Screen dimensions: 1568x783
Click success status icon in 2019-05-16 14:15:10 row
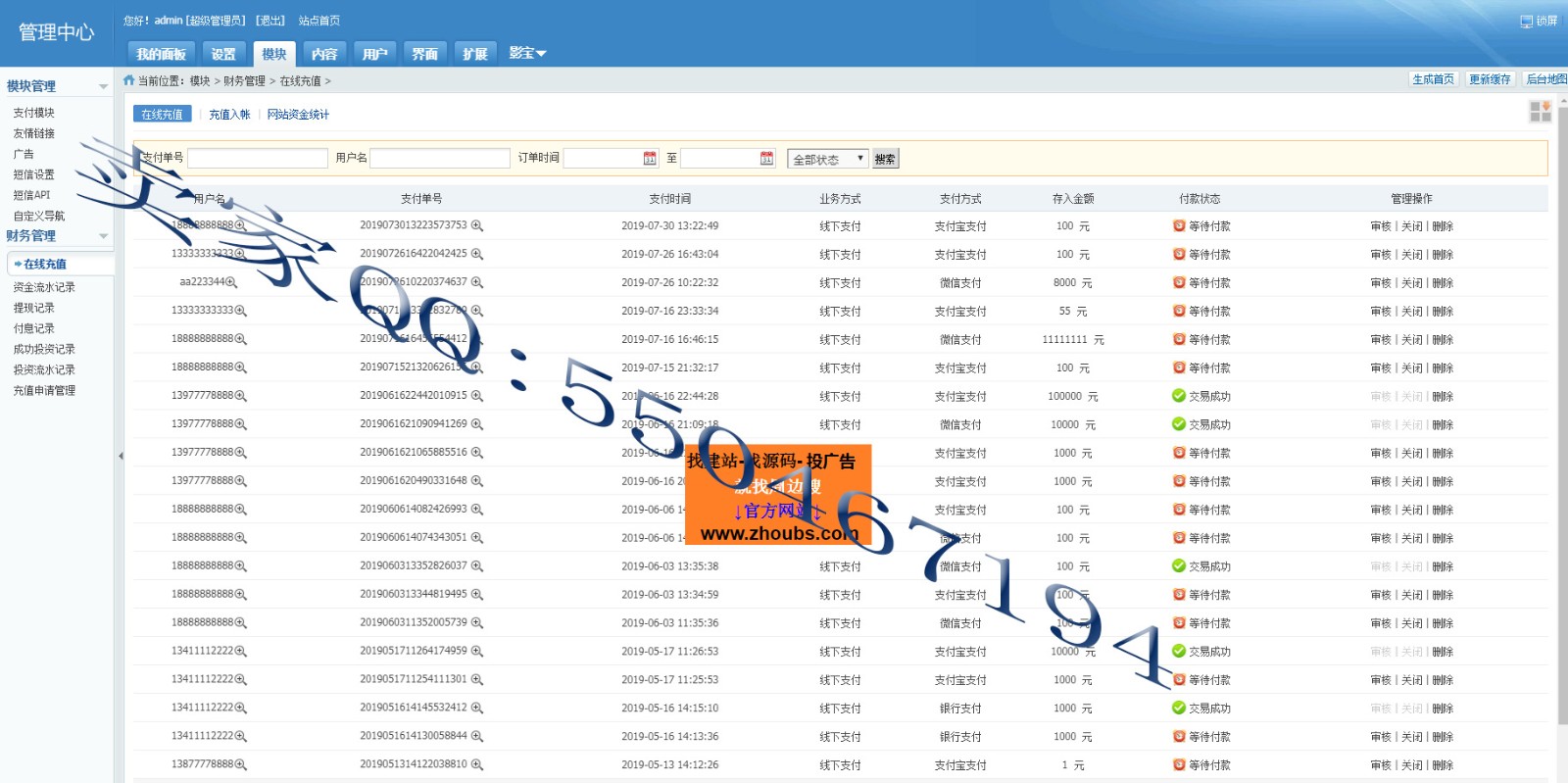click(x=1179, y=708)
